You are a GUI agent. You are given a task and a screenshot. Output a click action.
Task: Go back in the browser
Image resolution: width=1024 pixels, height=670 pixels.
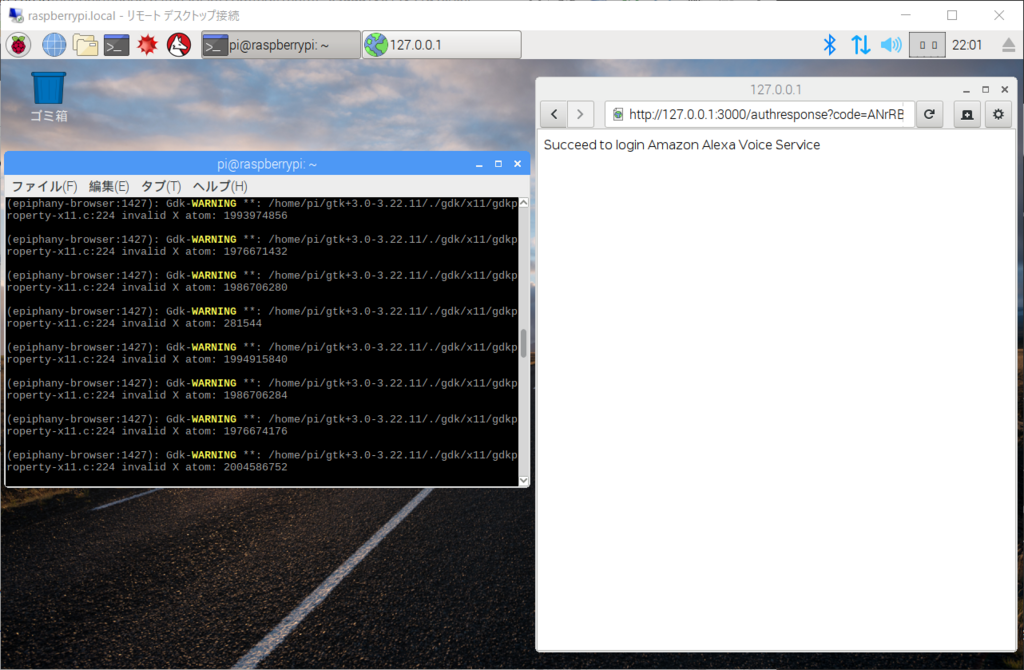point(554,114)
